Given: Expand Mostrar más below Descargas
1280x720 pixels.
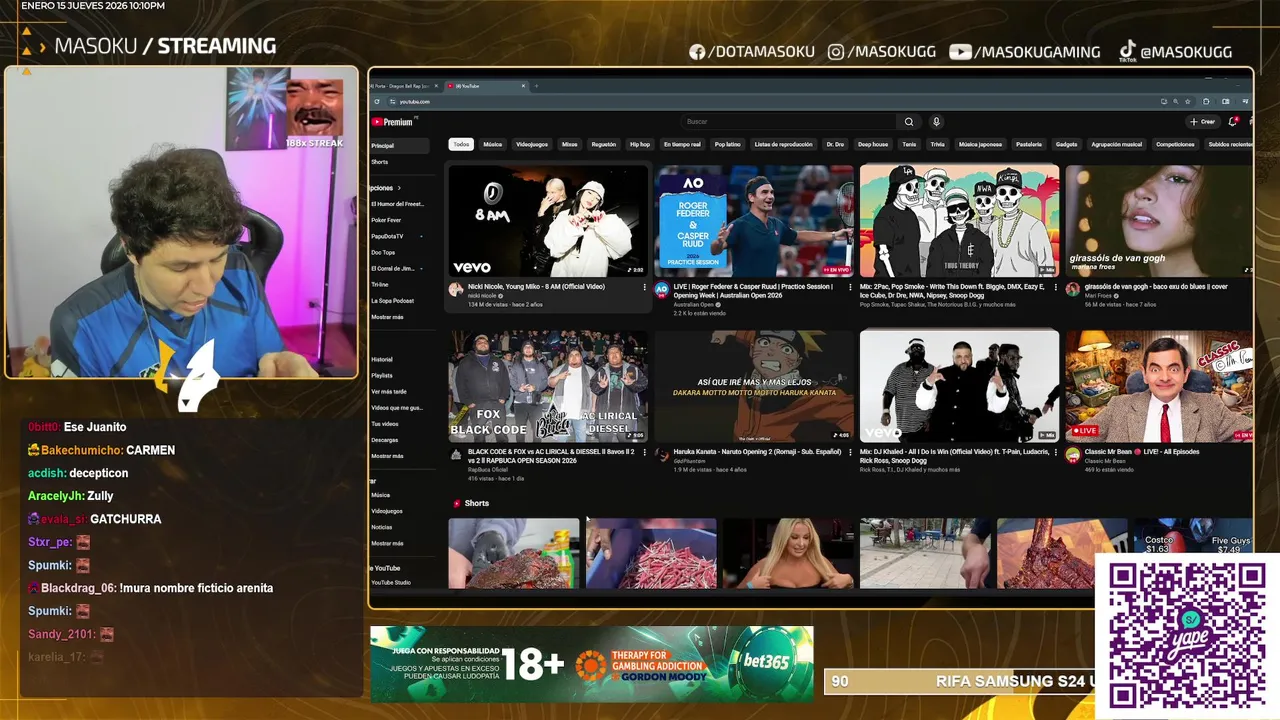Looking at the screenshot, I should click(388, 456).
